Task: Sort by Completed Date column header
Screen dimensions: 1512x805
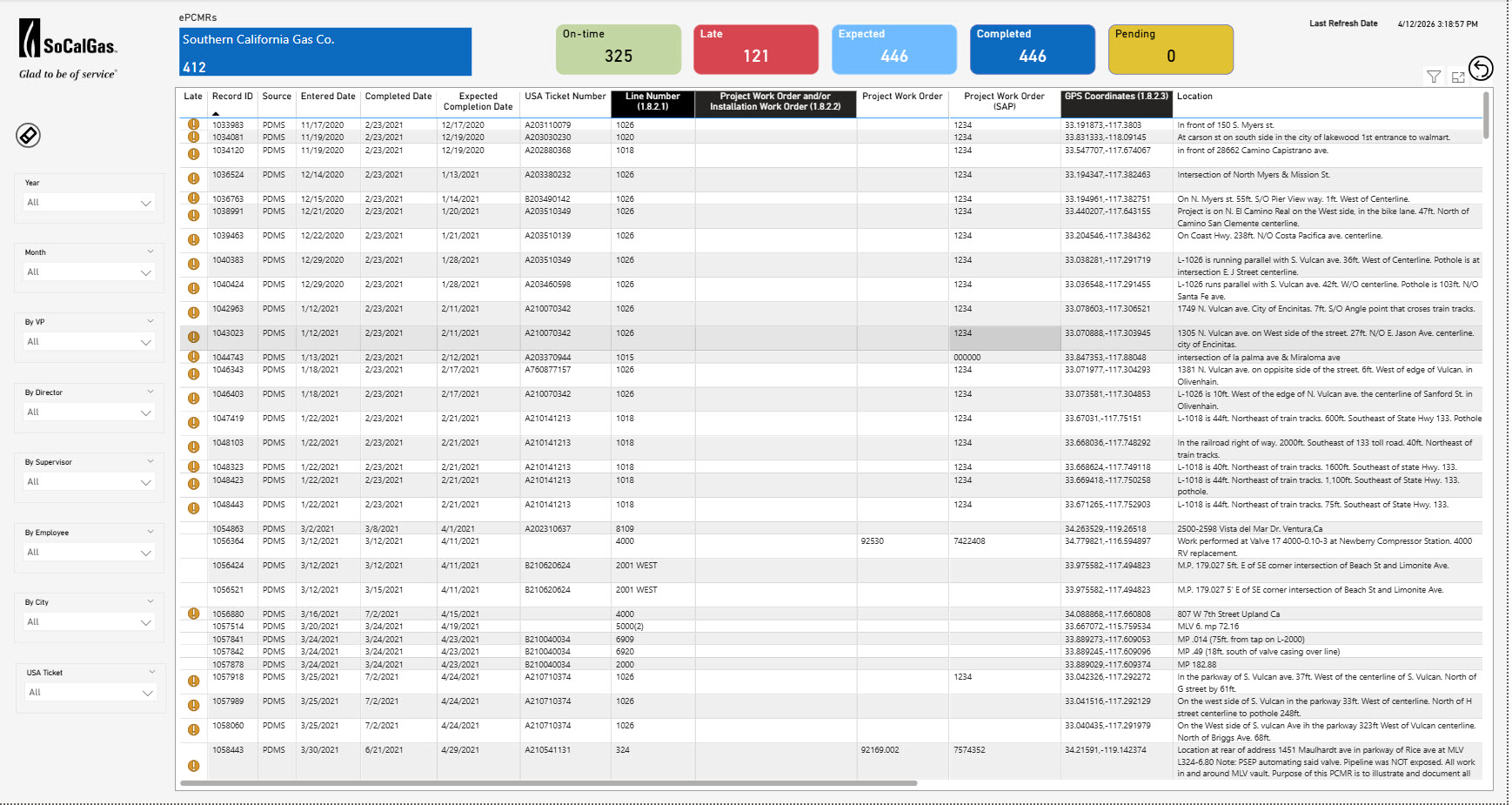Action: pyautogui.click(x=398, y=97)
